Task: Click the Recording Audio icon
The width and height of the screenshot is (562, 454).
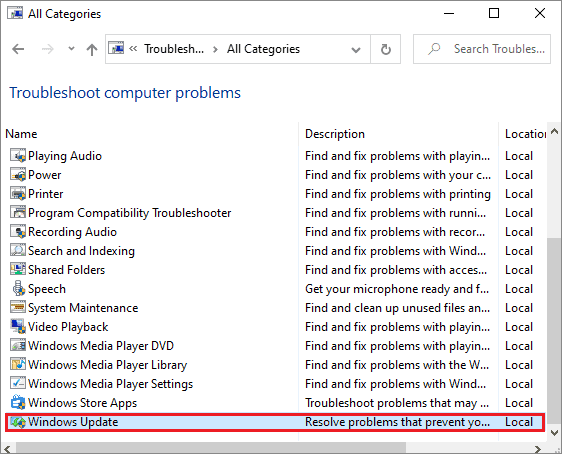Action: (18, 231)
